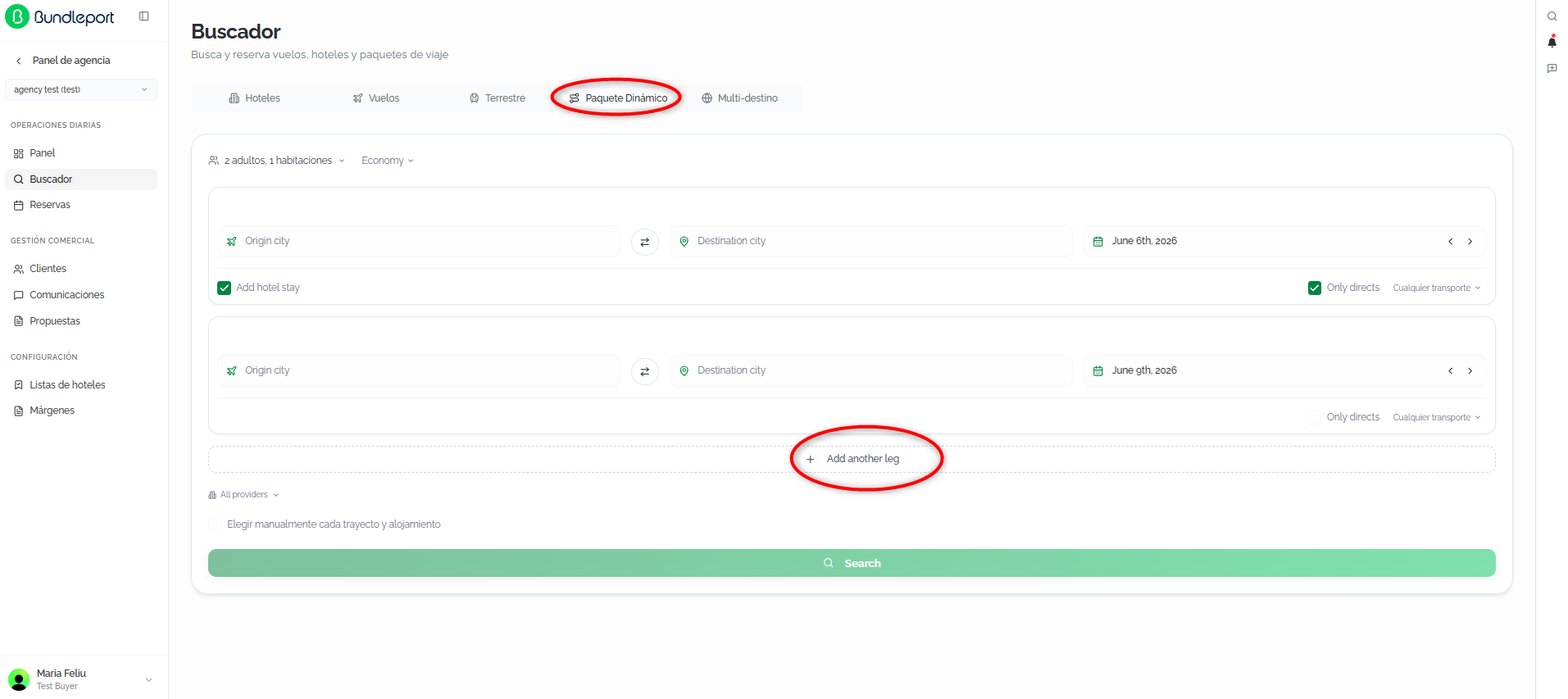Click the green Search button
The image size is (1568, 699).
tap(852, 563)
